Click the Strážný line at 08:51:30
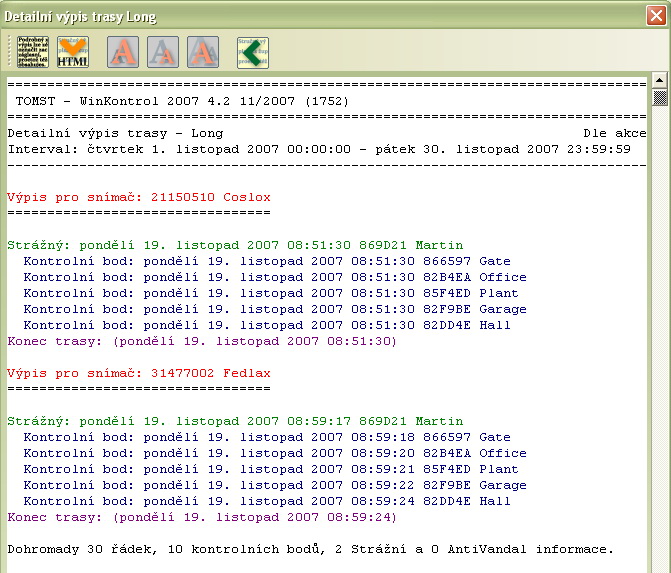The width and height of the screenshot is (671, 573). click(x=235, y=245)
